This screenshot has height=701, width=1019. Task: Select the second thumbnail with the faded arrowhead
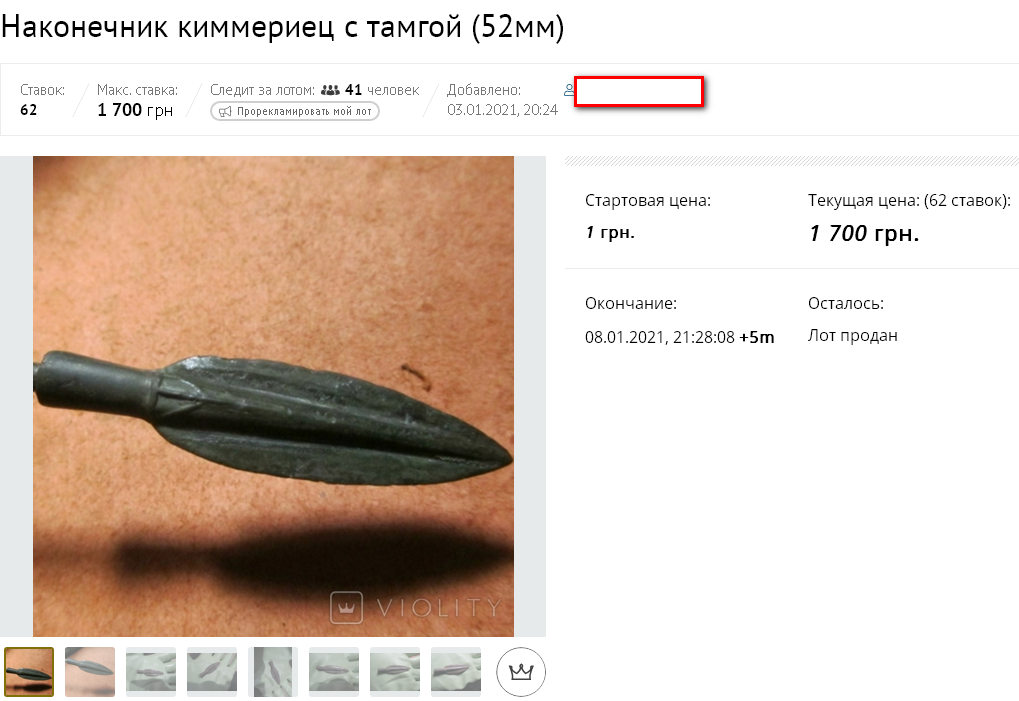click(90, 672)
